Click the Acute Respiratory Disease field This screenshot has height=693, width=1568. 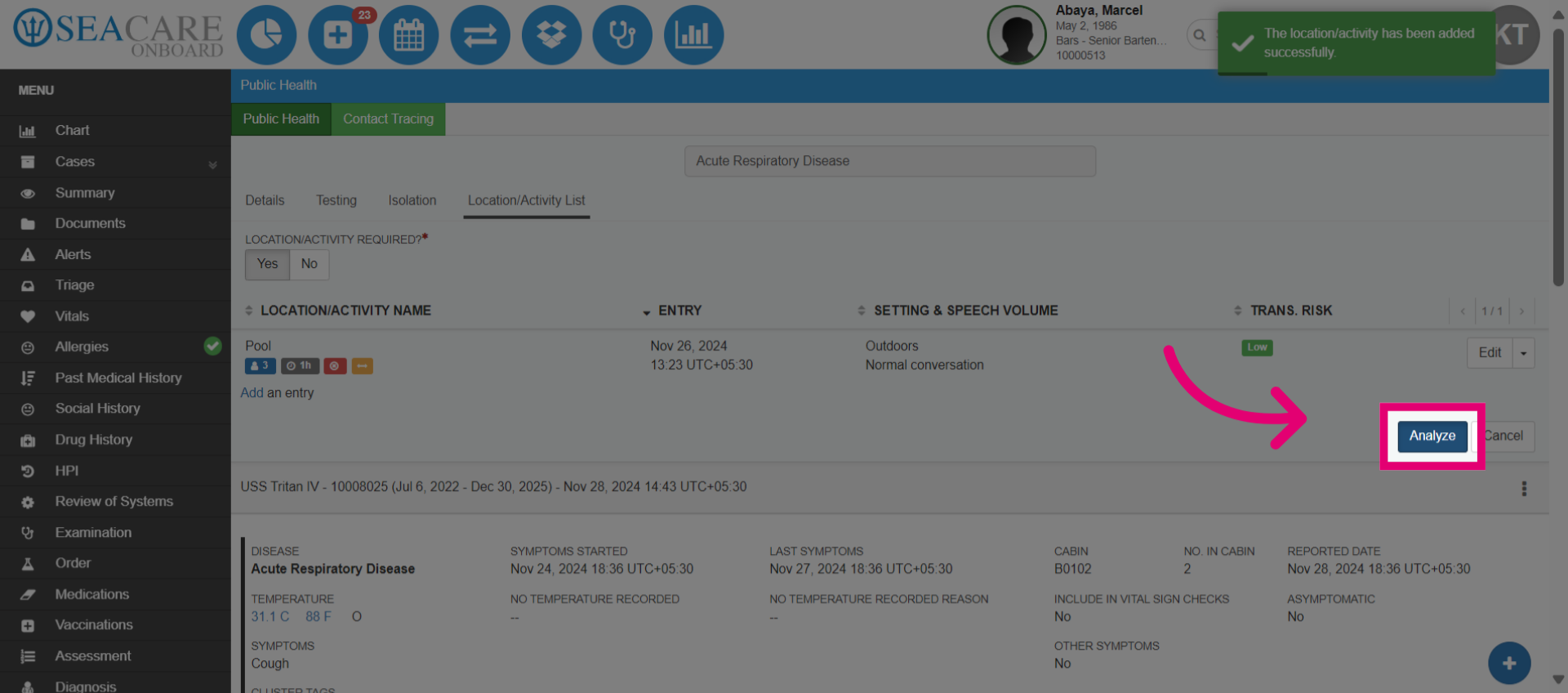[x=890, y=161]
